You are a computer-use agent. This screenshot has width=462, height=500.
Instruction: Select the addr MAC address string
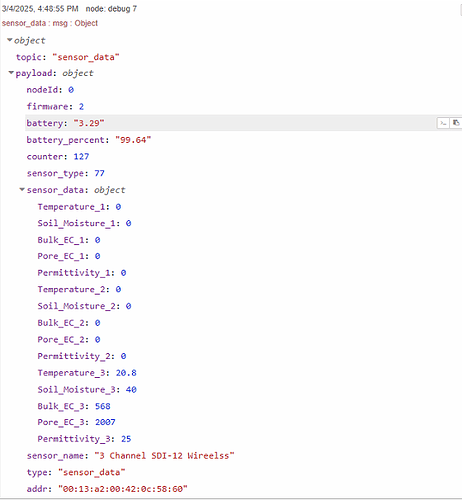[123, 489]
